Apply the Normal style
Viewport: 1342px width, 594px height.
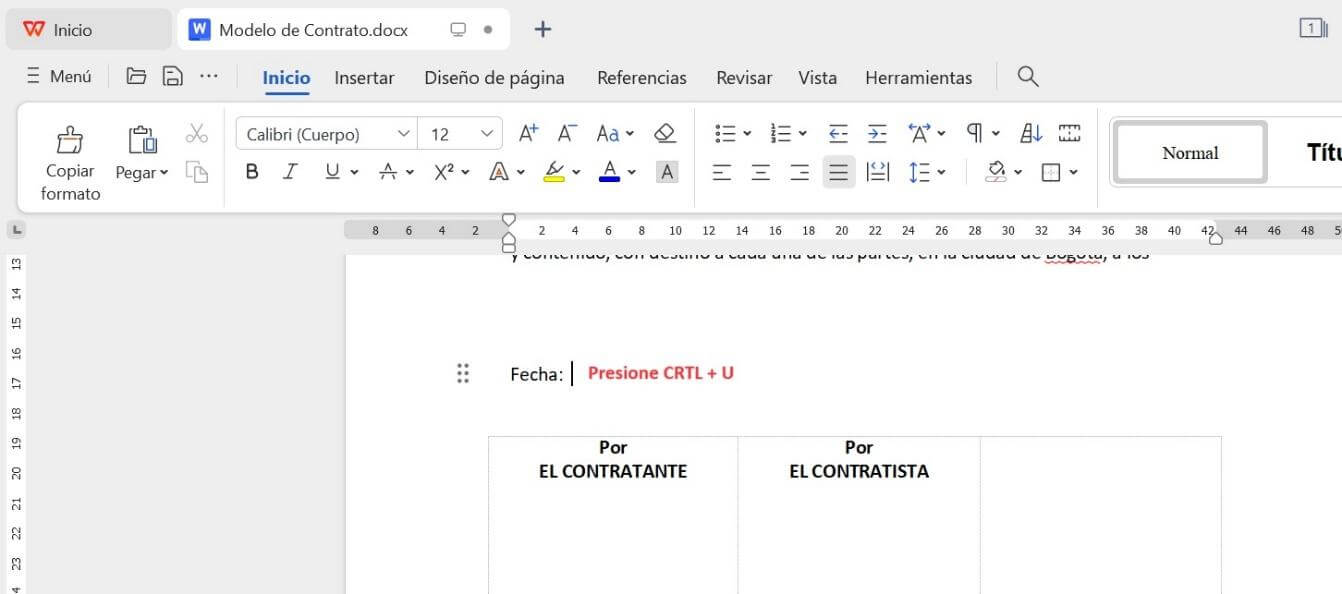1189,152
